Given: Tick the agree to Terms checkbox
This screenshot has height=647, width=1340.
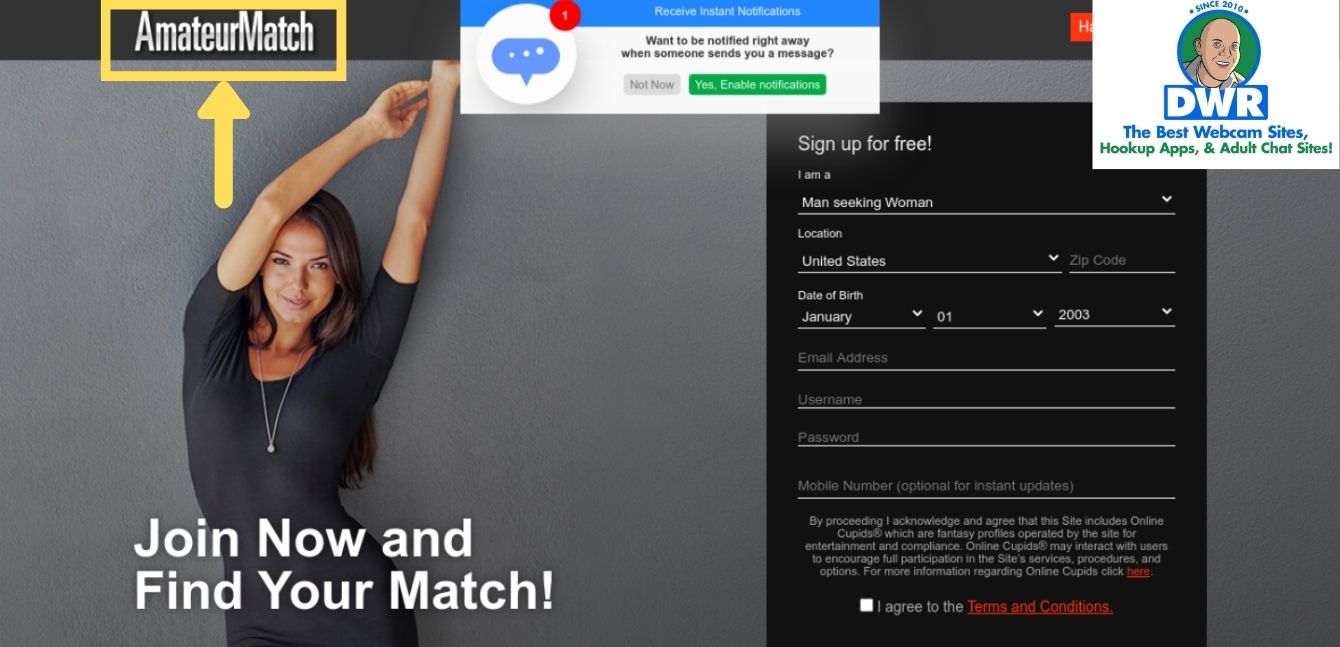Looking at the screenshot, I should tap(866, 605).
